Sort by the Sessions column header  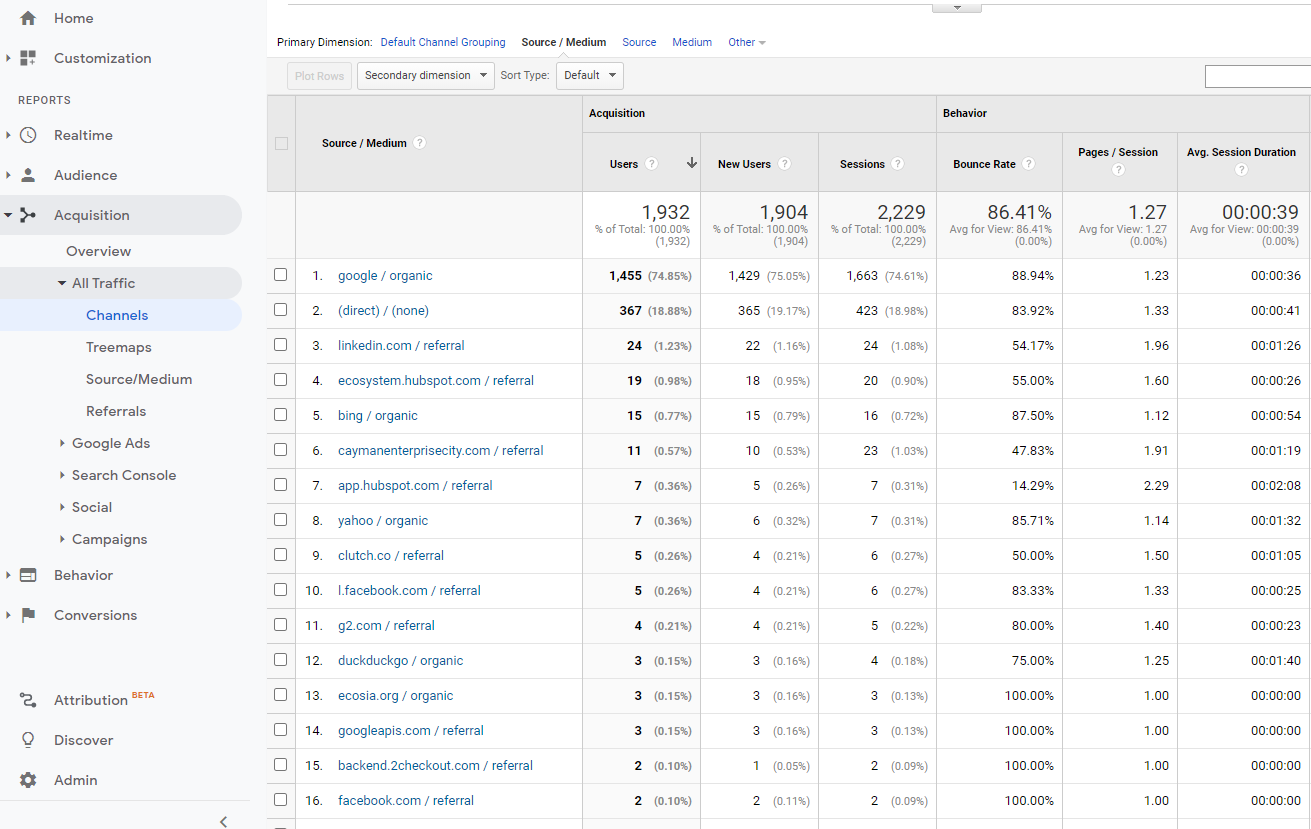862,164
